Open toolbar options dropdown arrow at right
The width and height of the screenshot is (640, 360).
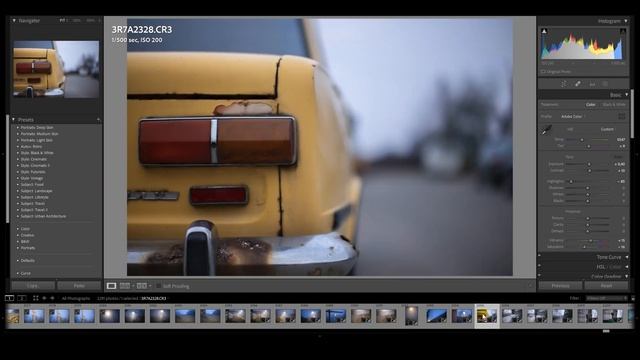point(530,286)
